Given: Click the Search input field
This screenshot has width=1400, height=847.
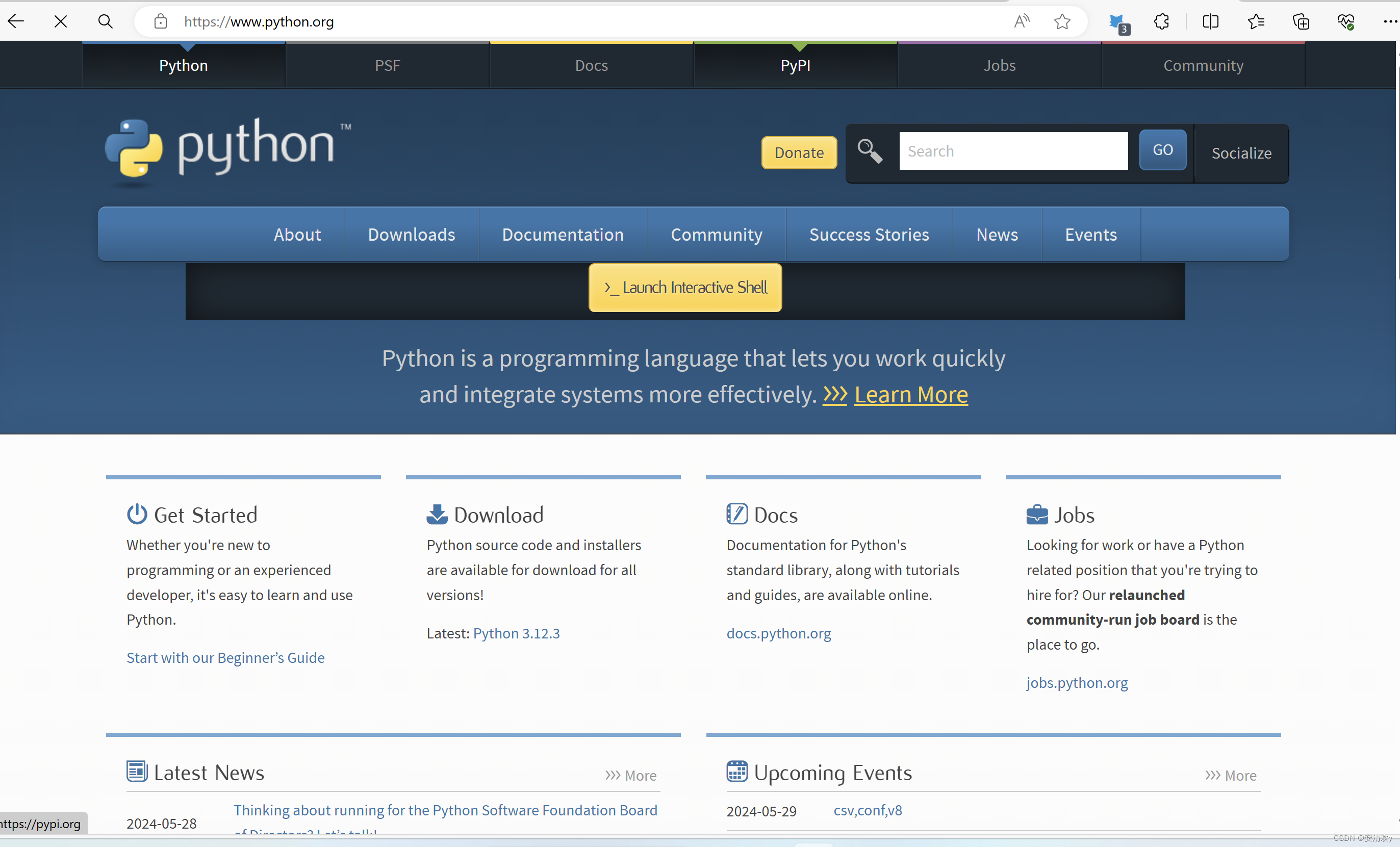Looking at the screenshot, I should (x=1013, y=151).
